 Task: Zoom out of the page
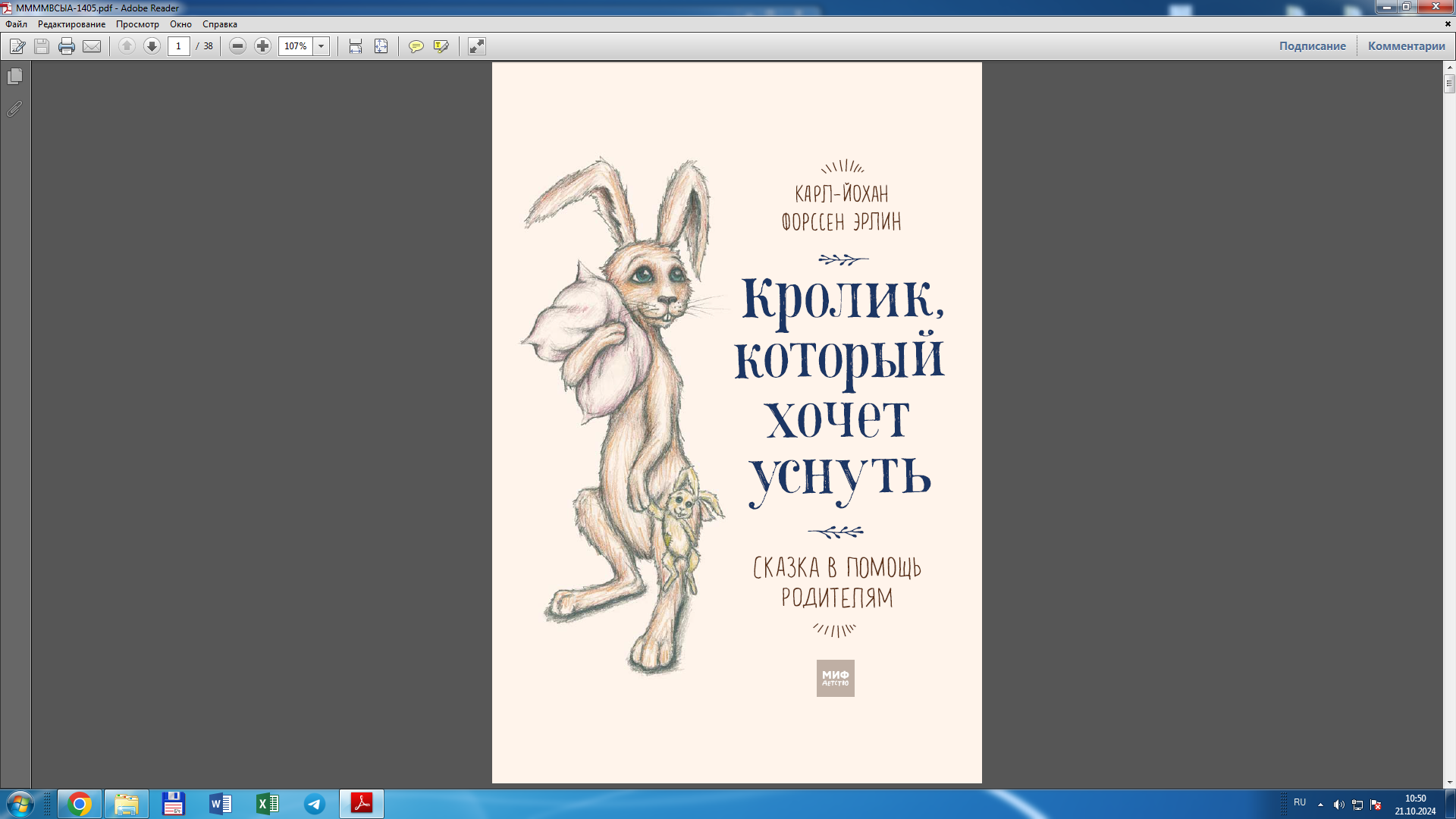pos(237,46)
